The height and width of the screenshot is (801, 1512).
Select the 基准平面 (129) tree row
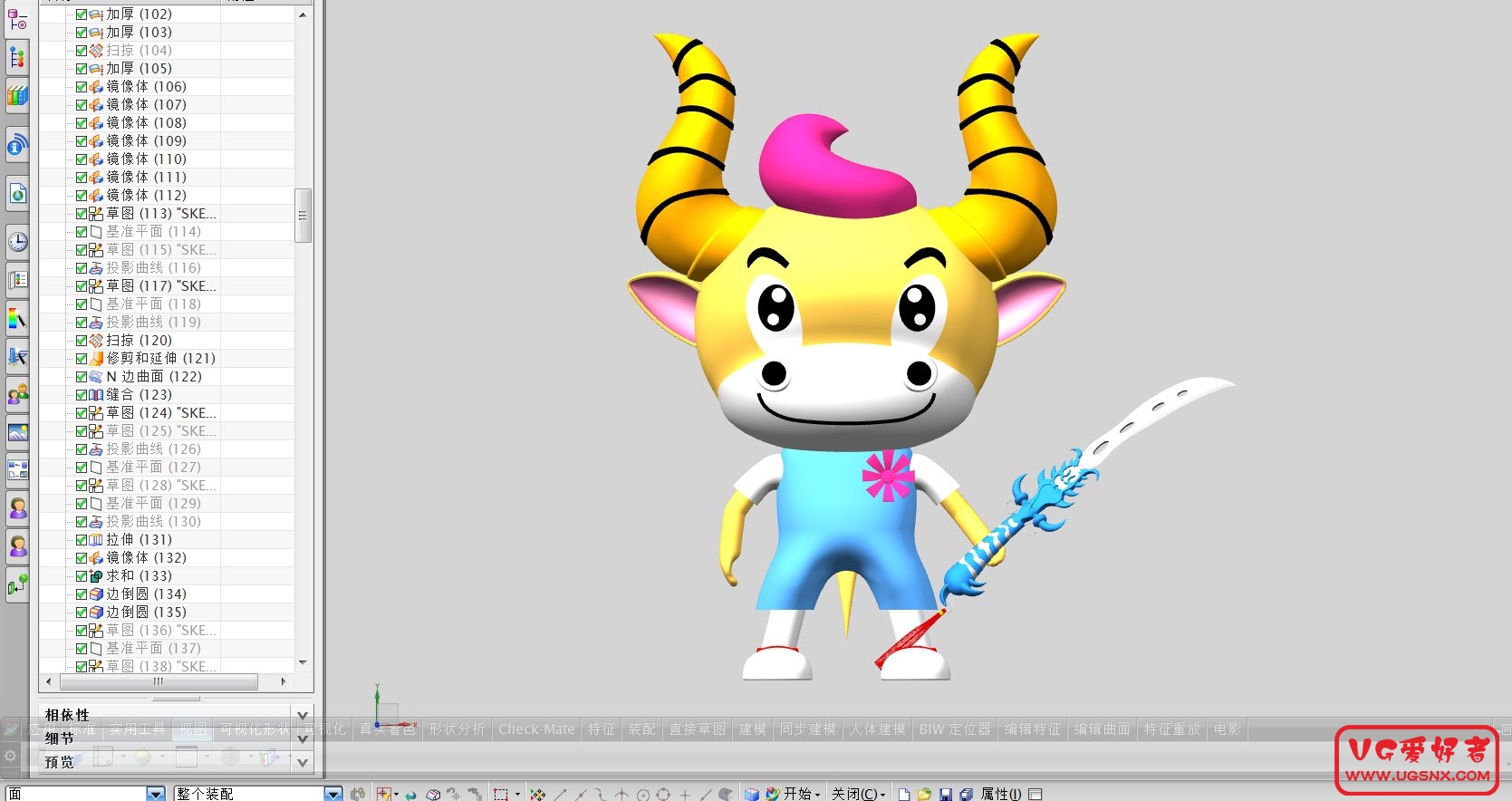tap(167, 504)
